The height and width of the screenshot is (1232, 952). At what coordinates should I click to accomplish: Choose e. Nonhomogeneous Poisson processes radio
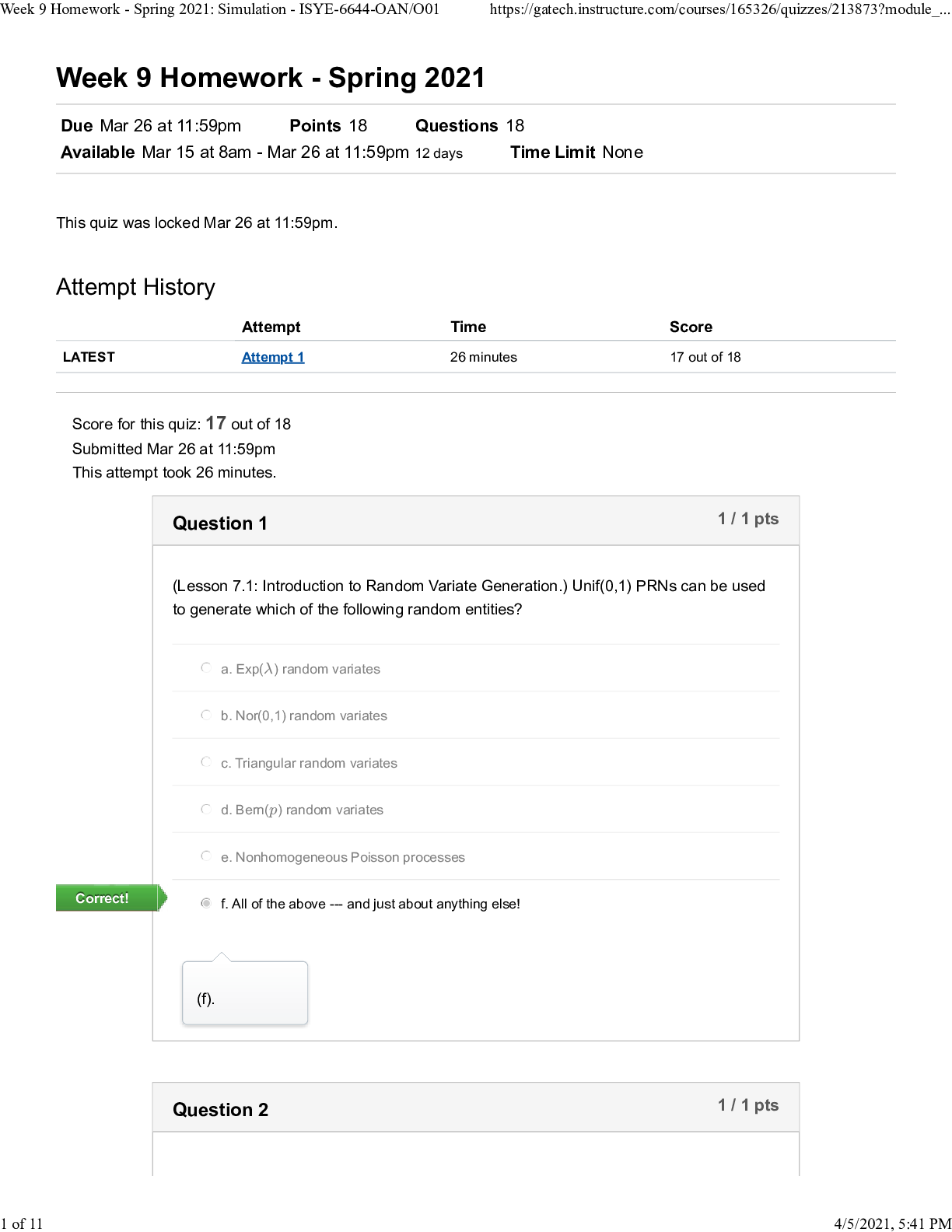(x=206, y=856)
